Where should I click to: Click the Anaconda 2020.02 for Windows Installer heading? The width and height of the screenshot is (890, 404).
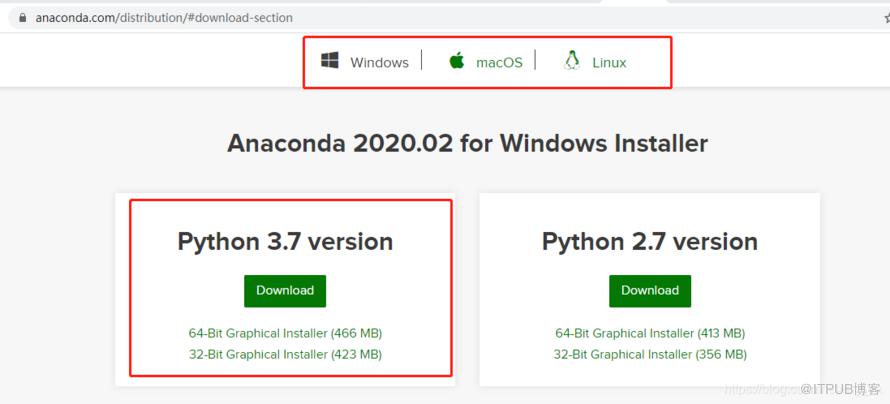467,144
